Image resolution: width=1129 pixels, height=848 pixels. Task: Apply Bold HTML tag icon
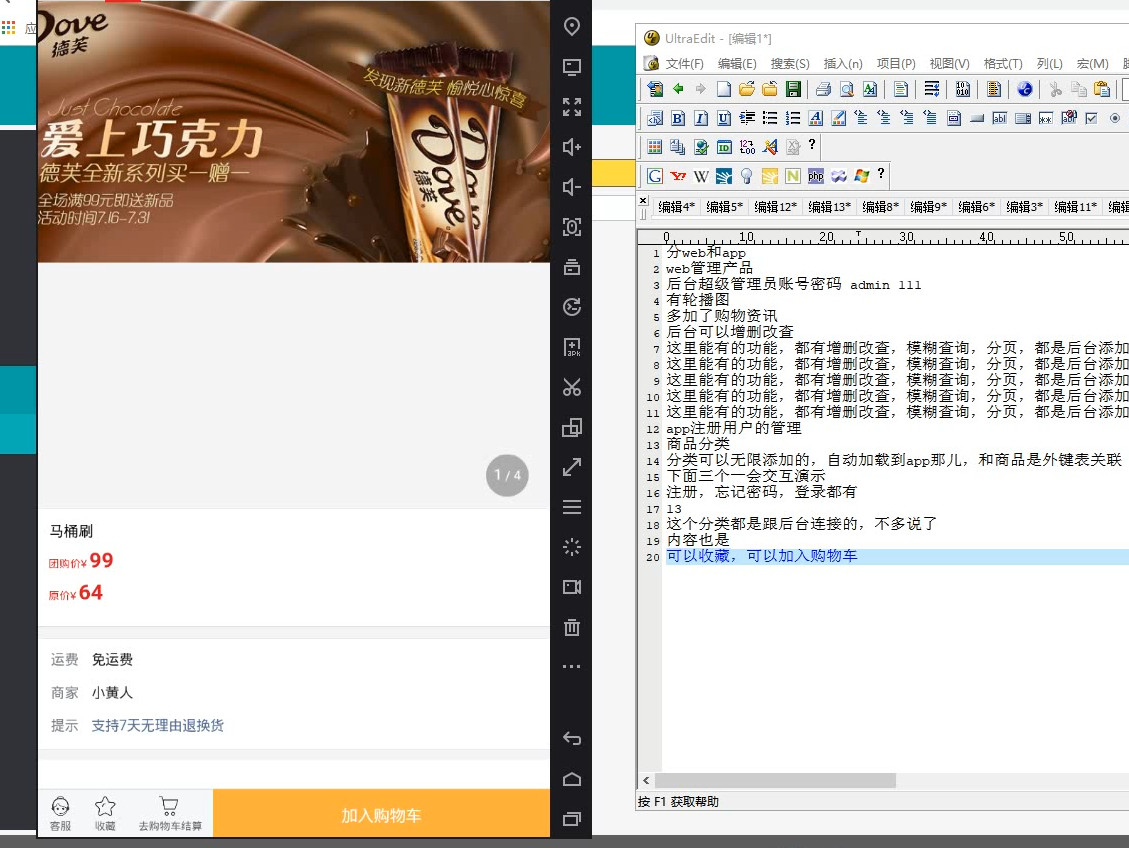click(678, 118)
